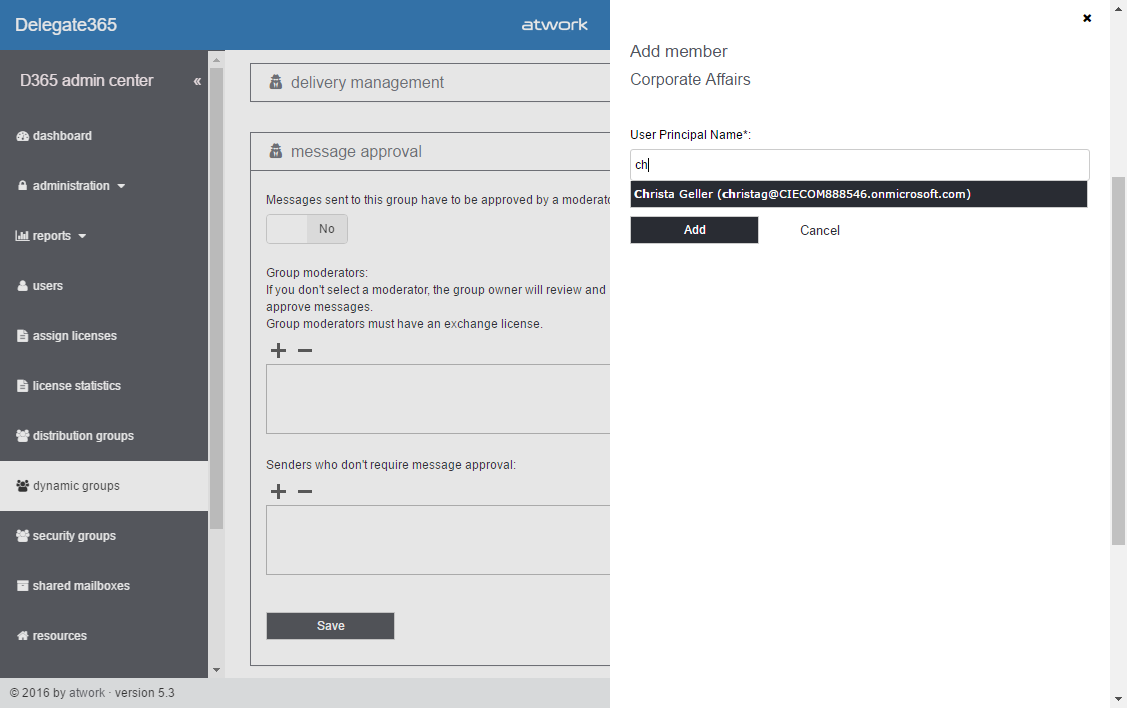Close the Add member panel
Image resolution: width=1127 pixels, height=708 pixels.
tap(1087, 18)
